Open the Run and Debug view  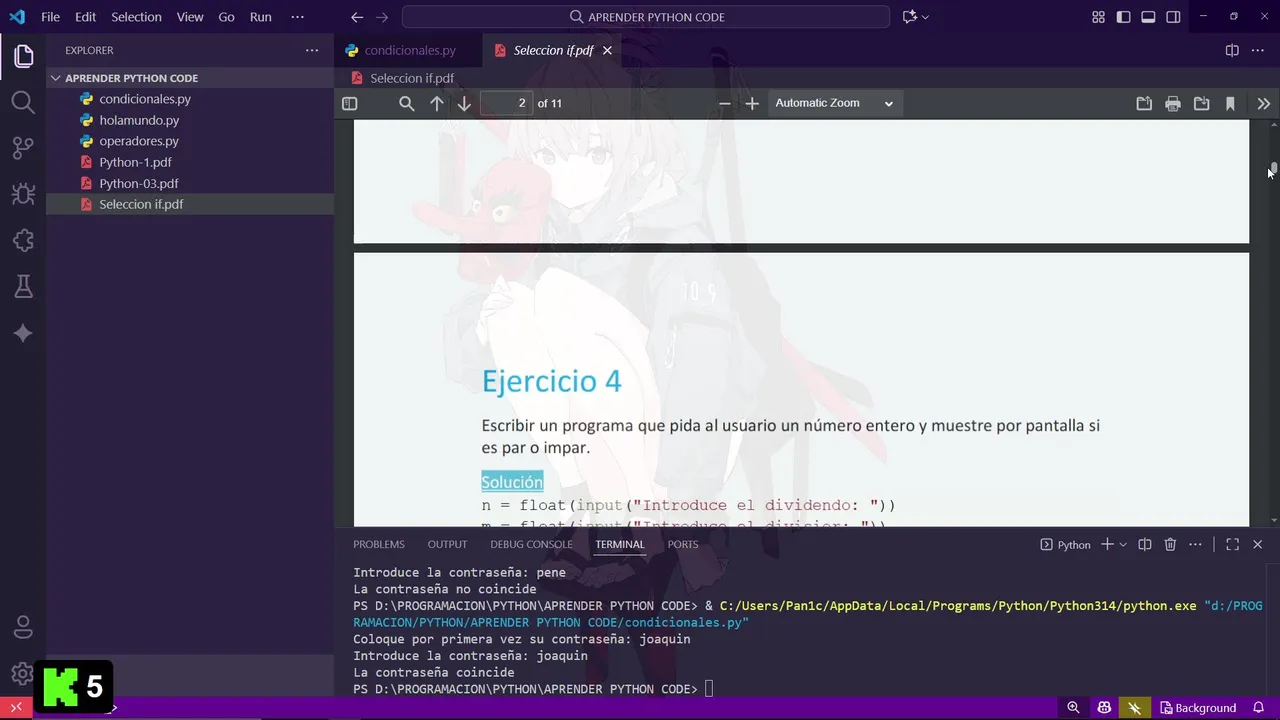point(23,194)
